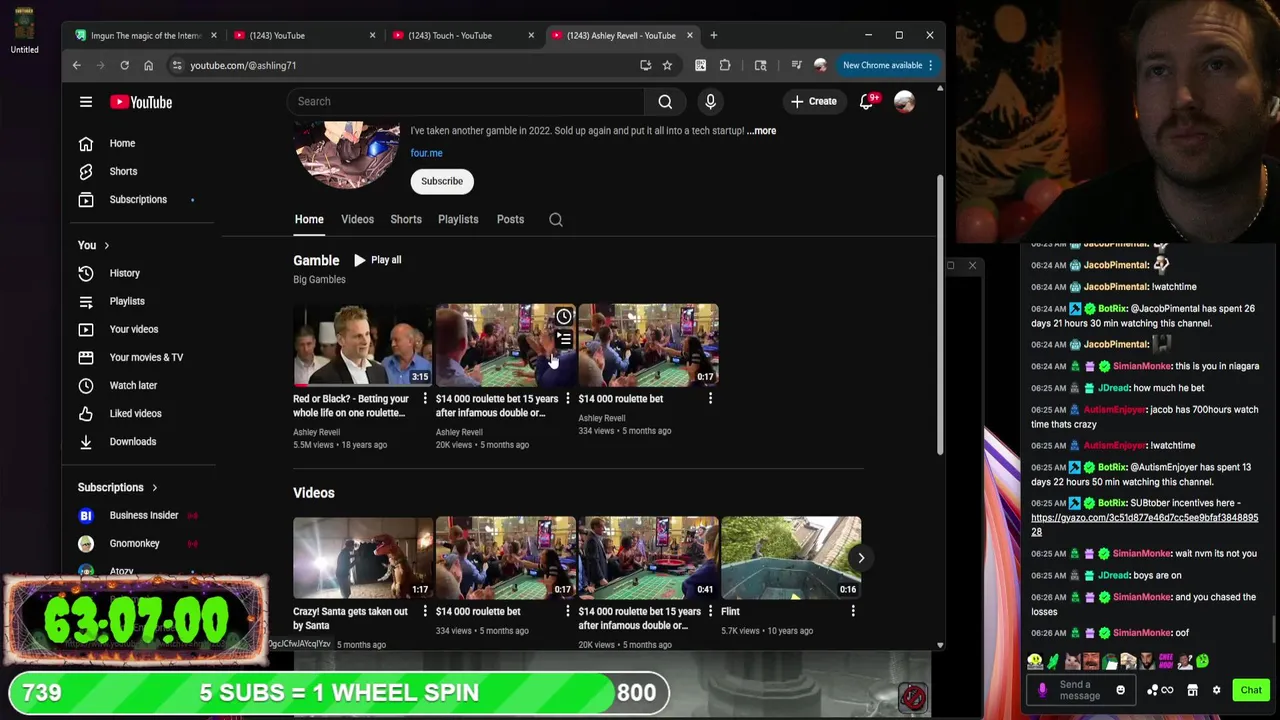The image size is (1280, 720).
Task: Close the Imgur tab
Action: pyautogui.click(x=213, y=35)
